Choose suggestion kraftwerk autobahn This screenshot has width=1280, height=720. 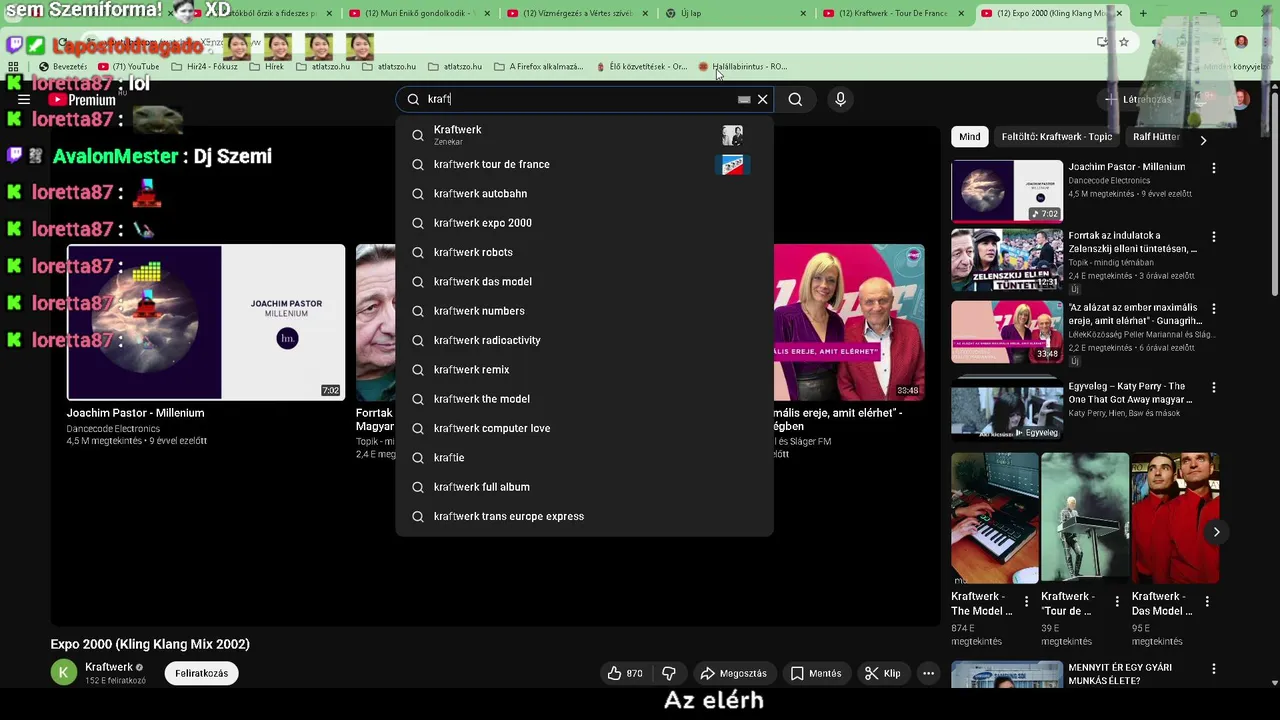[x=585, y=194]
